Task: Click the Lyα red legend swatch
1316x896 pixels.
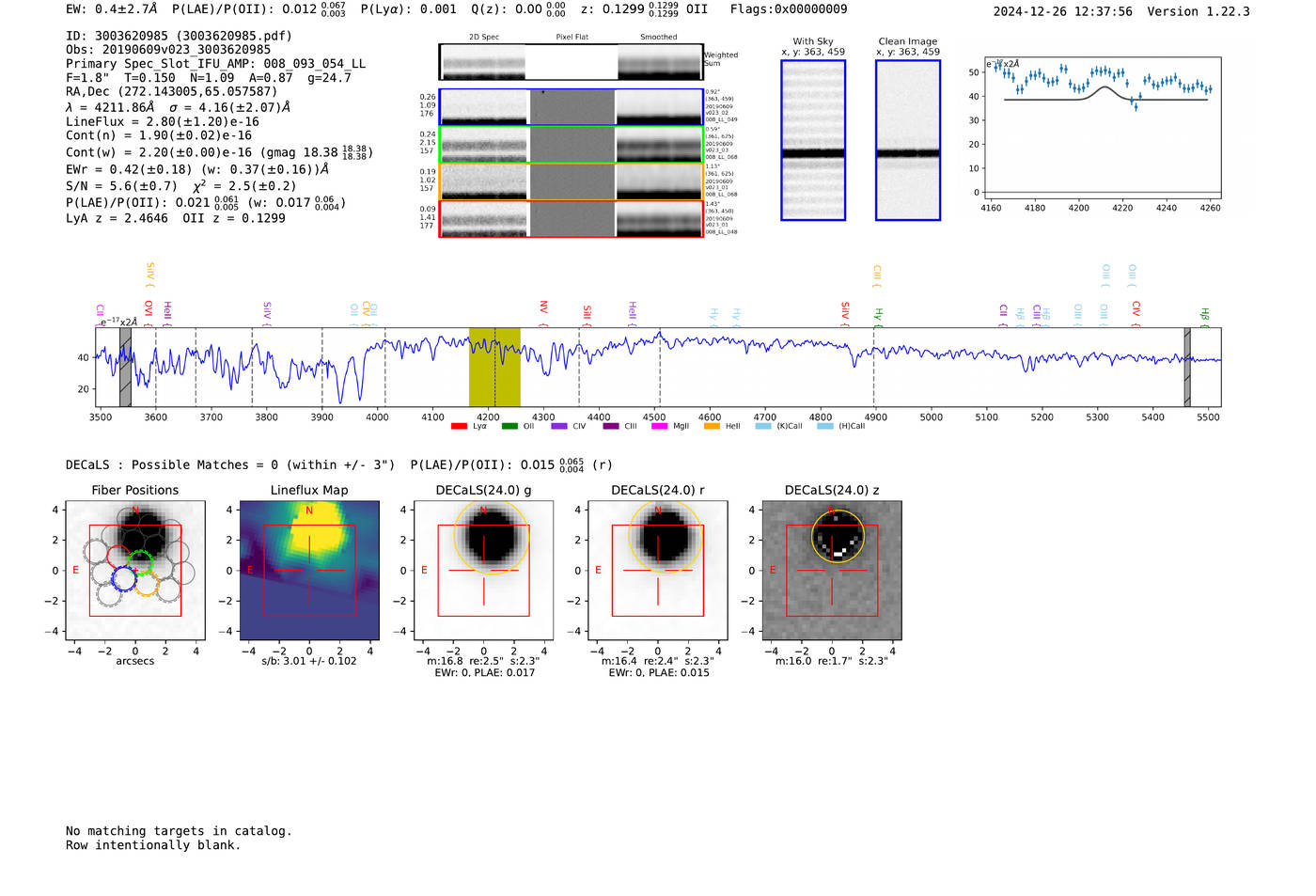Action: tap(459, 427)
